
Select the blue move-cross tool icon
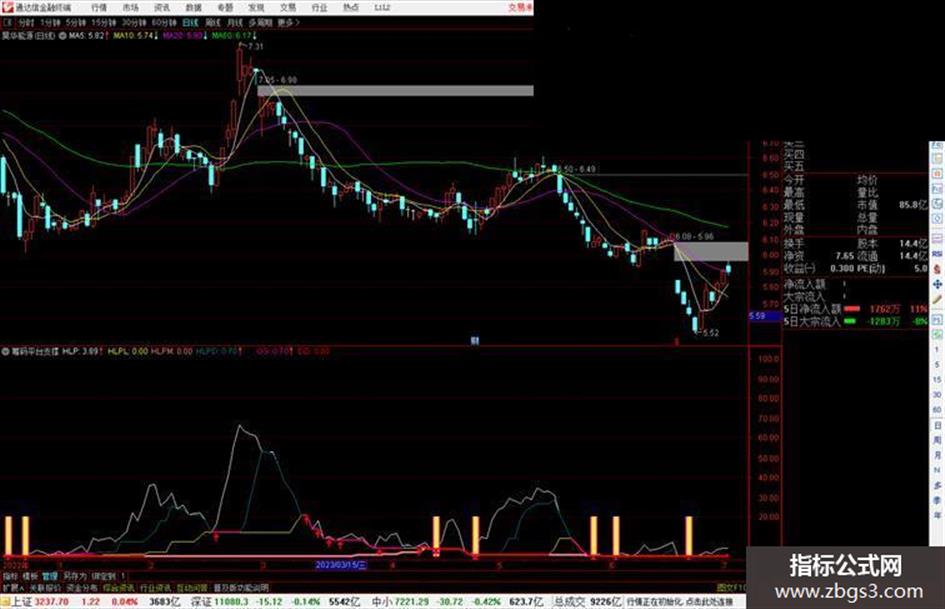coord(937,284)
